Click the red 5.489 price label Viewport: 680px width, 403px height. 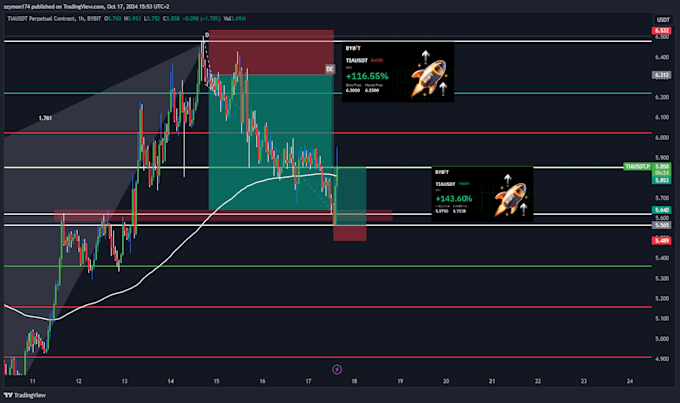click(x=662, y=241)
